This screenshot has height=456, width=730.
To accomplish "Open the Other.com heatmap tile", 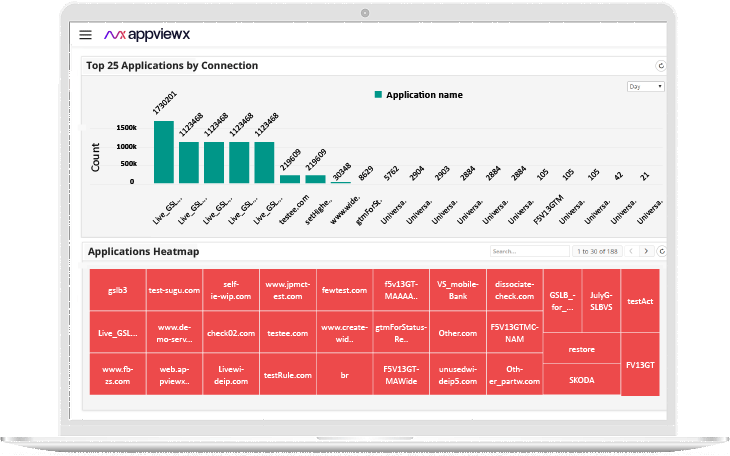I will point(458,332).
